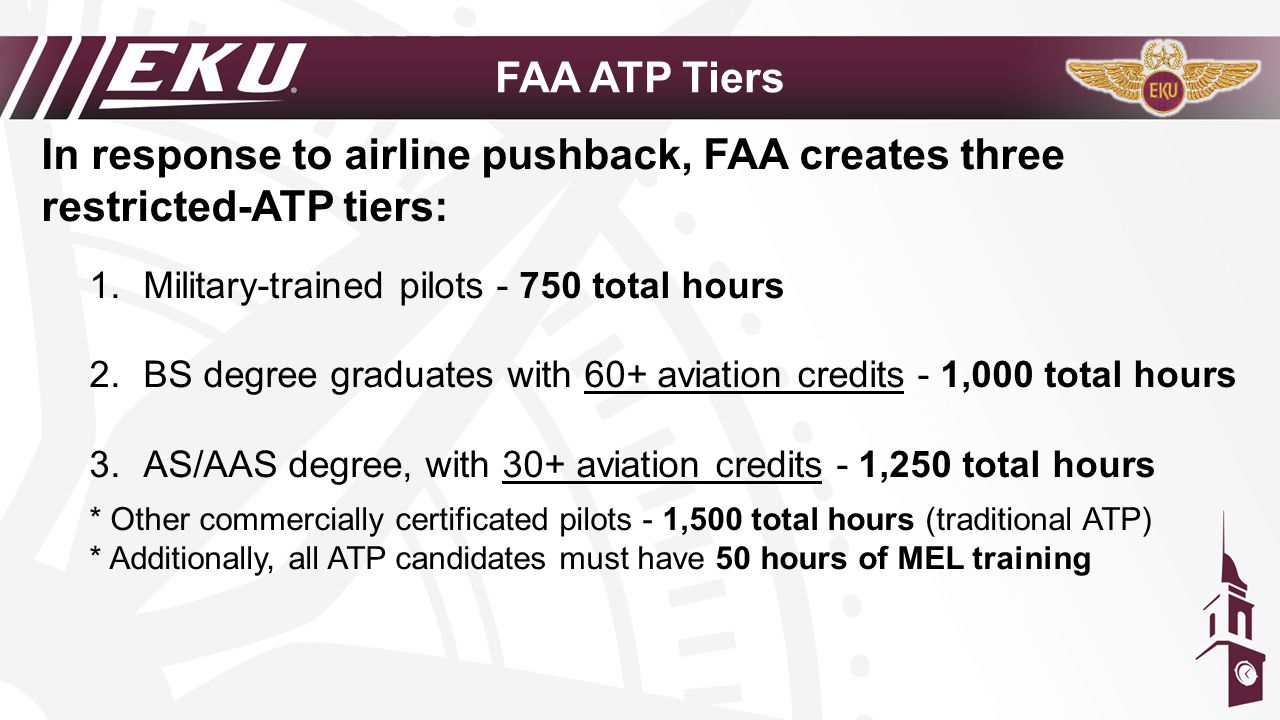Screen dimensions: 1280x720
Task: Click the 50 hours of MEL training text
Action: [x=903, y=559]
